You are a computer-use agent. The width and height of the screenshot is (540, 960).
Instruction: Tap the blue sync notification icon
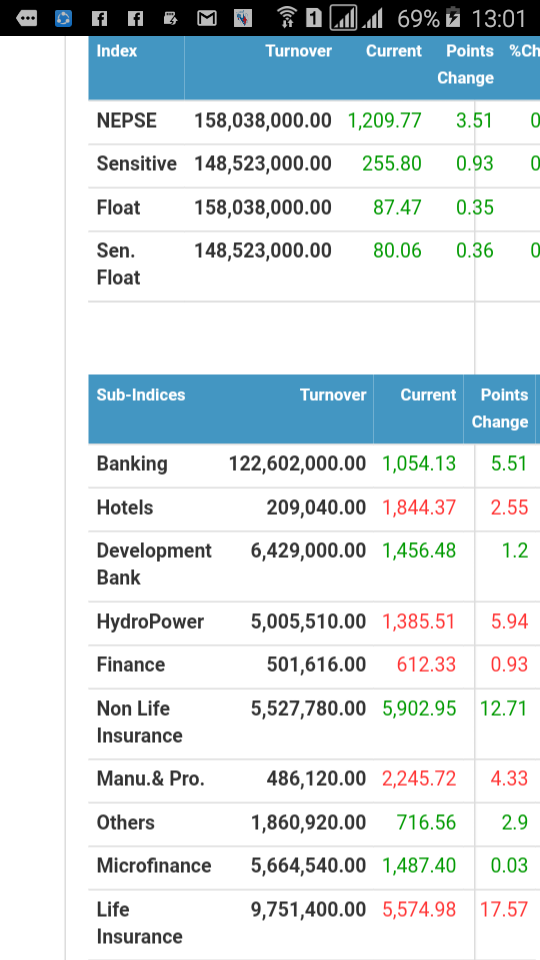63,18
